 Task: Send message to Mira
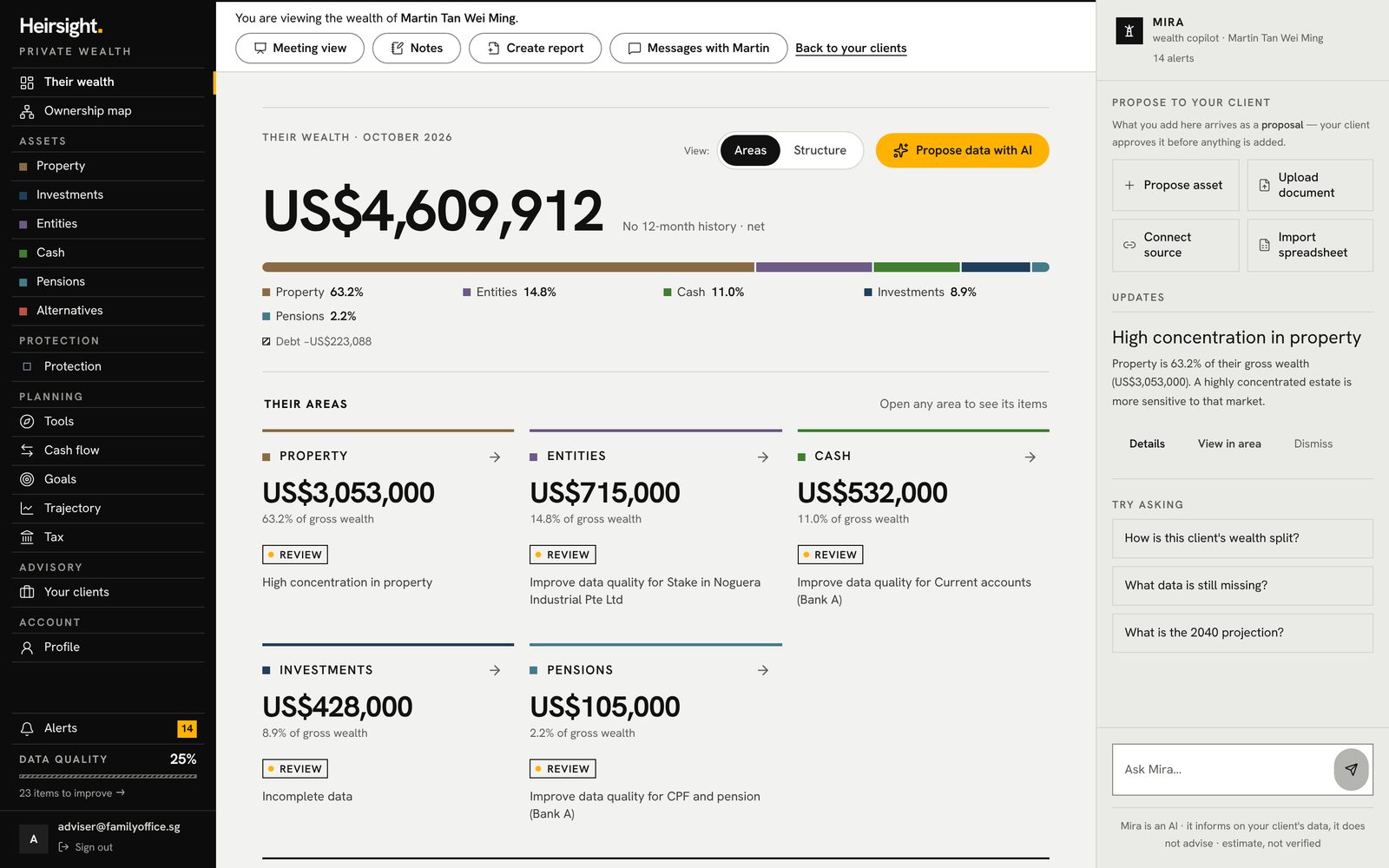(x=1351, y=769)
